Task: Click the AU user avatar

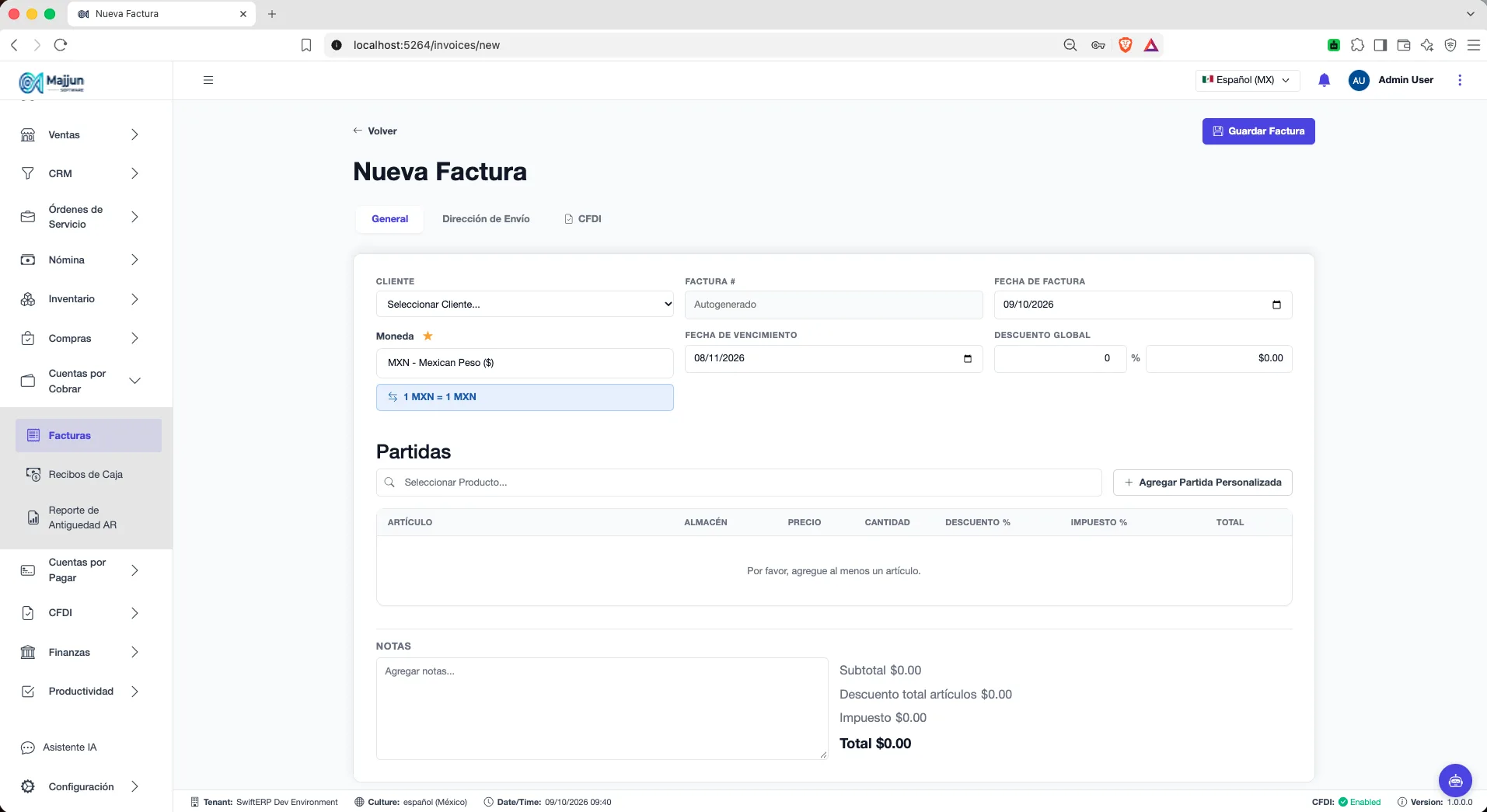Action: [1359, 80]
